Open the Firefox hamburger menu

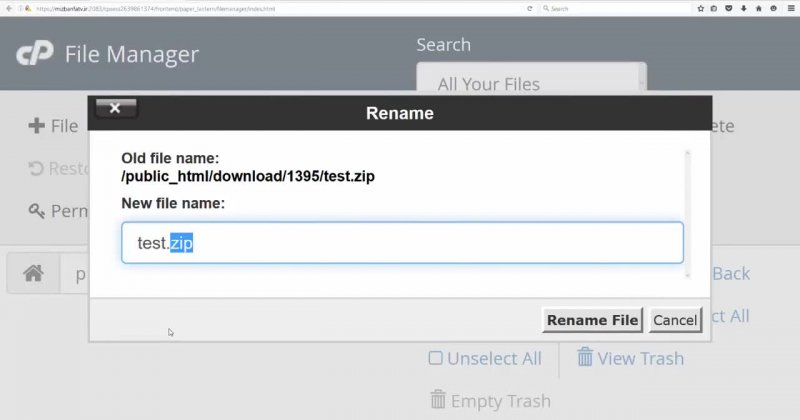(x=789, y=8)
